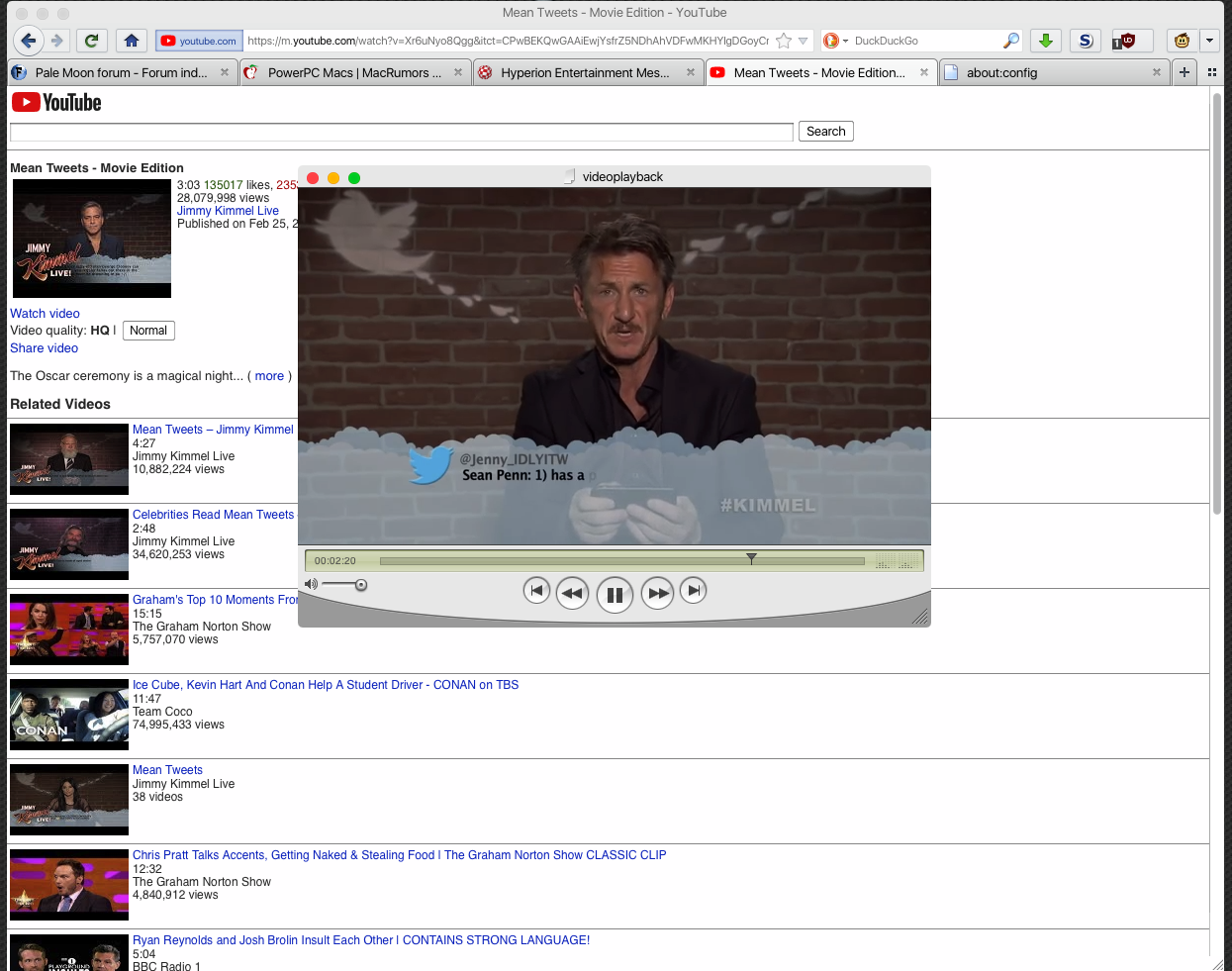The height and width of the screenshot is (971, 1232).
Task: Click the videoplayback window title icon
Action: [x=570, y=176]
